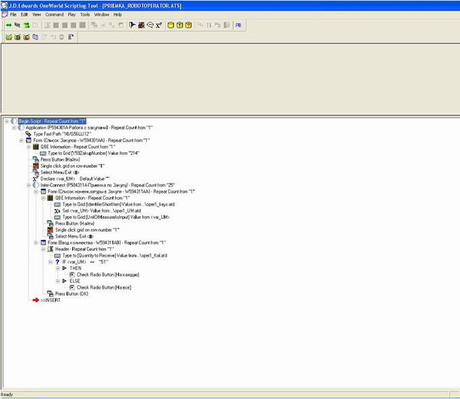Click the Ready status bar text

coord(7,395)
